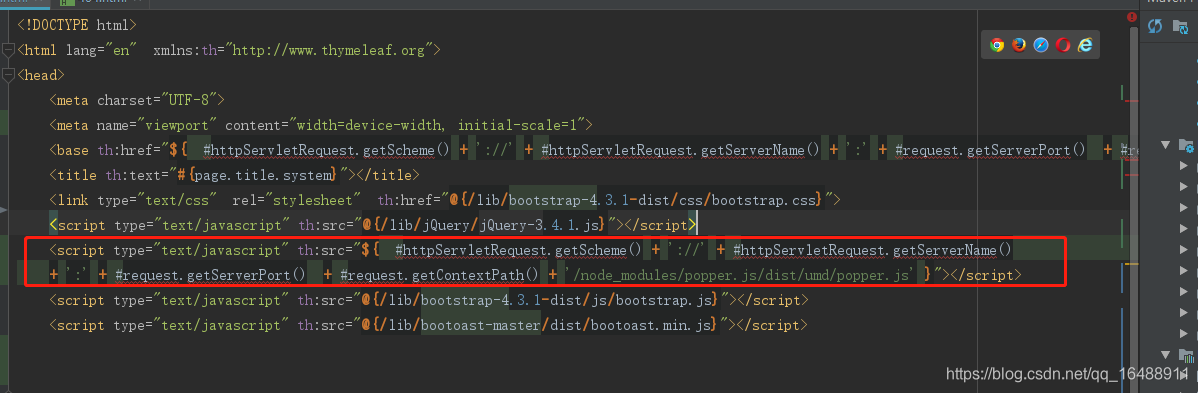This screenshot has width=1198, height=393.
Task: Click #request.getContextPath() in popper script
Action: pos(439,274)
